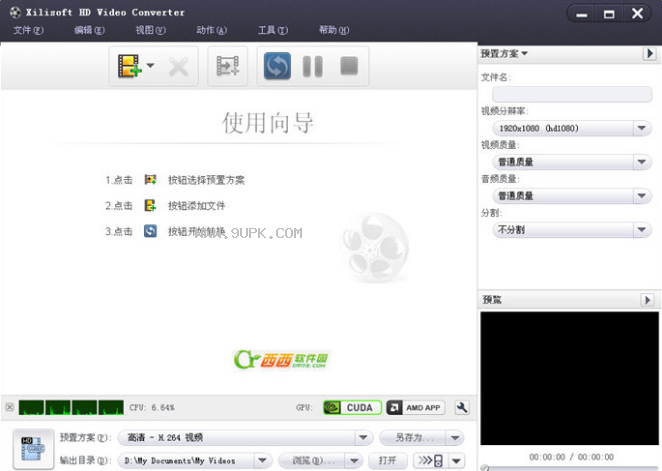Open the 帮助 menu

click(x=334, y=30)
